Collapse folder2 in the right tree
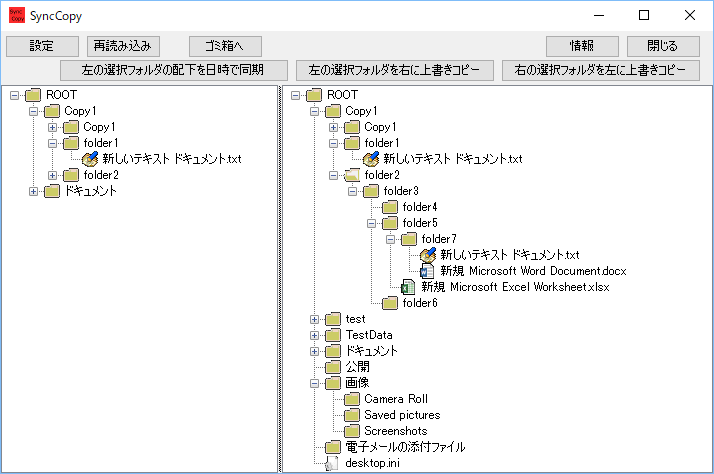The image size is (714, 474). pos(334,175)
